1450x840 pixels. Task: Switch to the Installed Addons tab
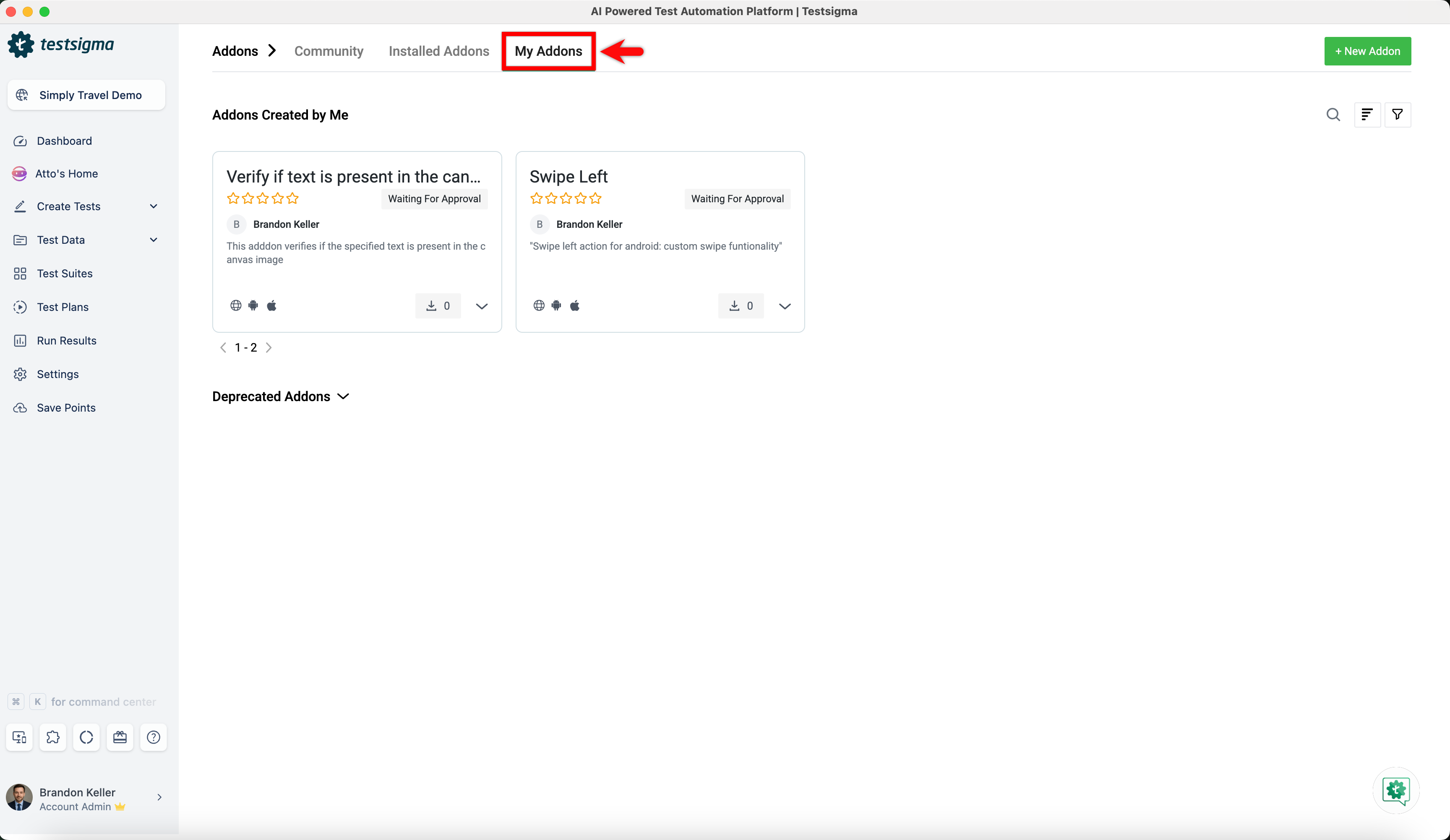438,51
